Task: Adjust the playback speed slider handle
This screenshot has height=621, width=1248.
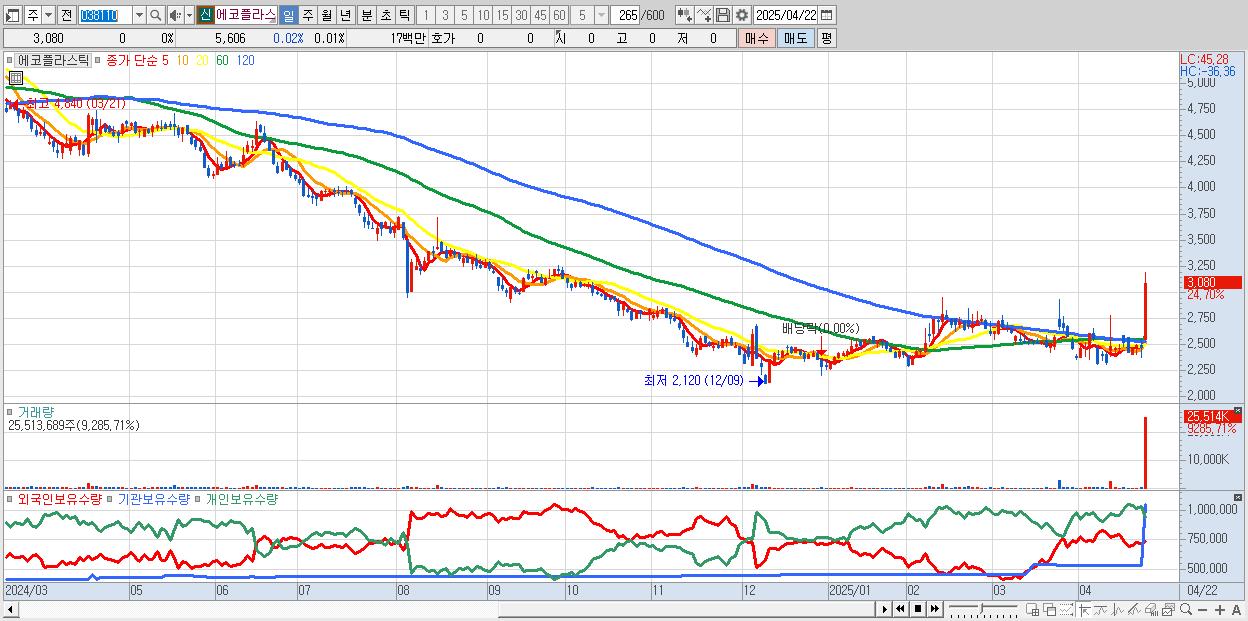Action: pos(981,608)
